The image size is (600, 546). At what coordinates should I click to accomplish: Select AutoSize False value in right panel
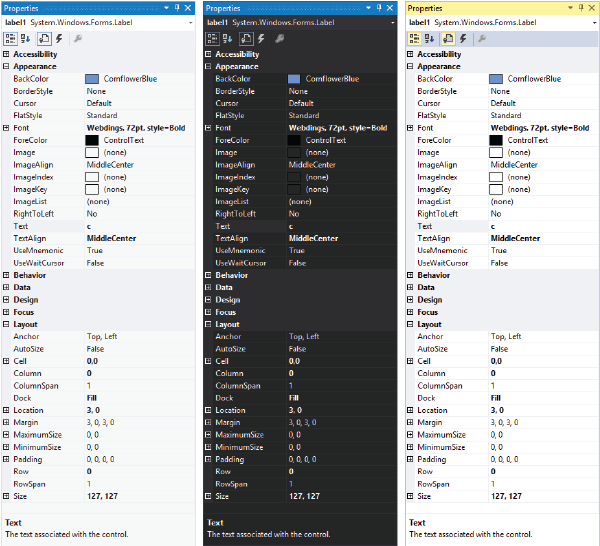[499, 349]
